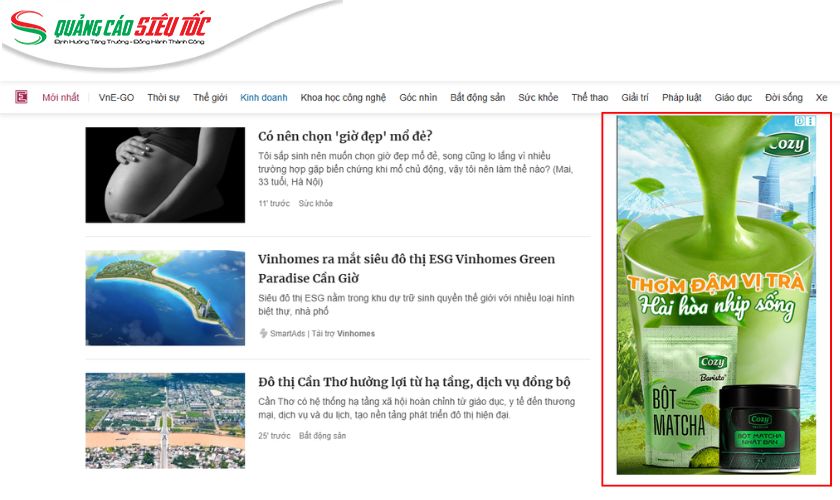The height and width of the screenshot is (500, 840).
Task: Click the "11' trước" timestamp
Action: coord(274,204)
